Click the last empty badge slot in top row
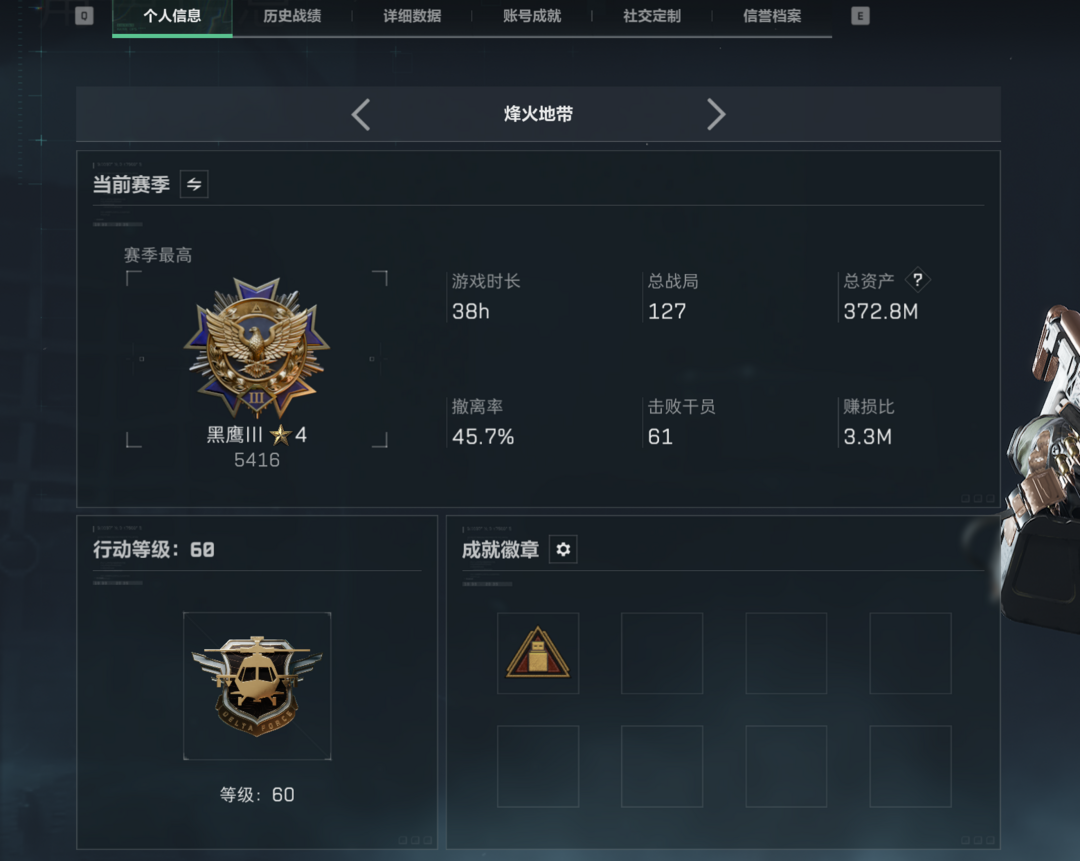1080x861 pixels. 911,653
